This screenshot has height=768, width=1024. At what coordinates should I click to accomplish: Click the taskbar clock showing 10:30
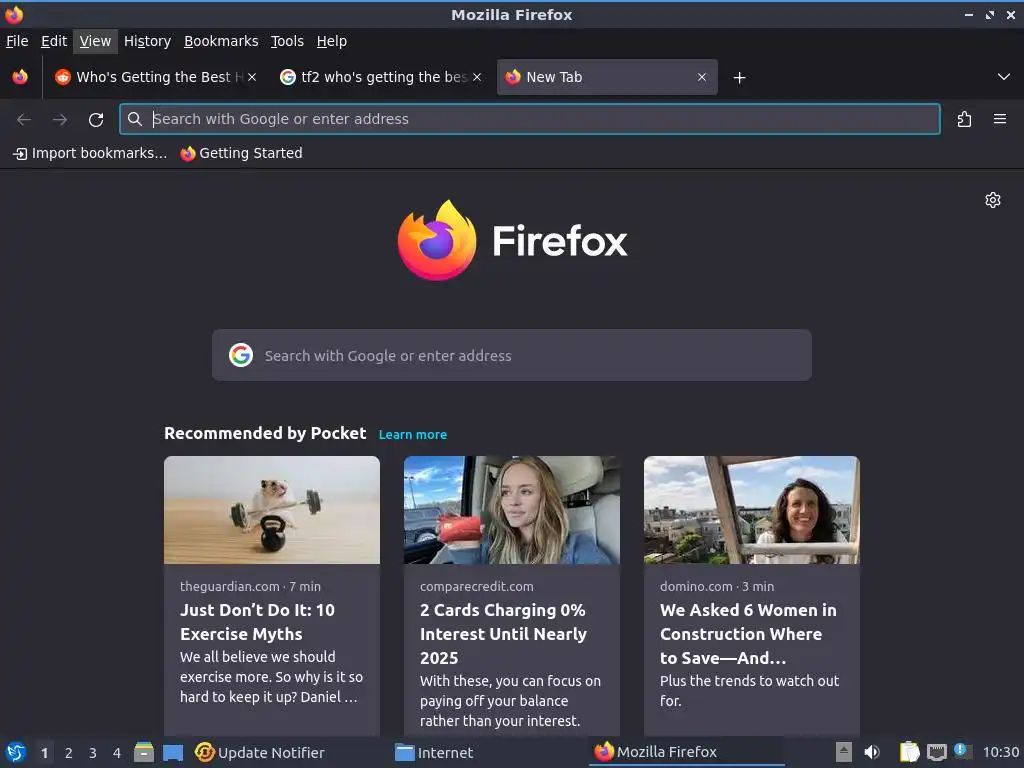point(1001,752)
